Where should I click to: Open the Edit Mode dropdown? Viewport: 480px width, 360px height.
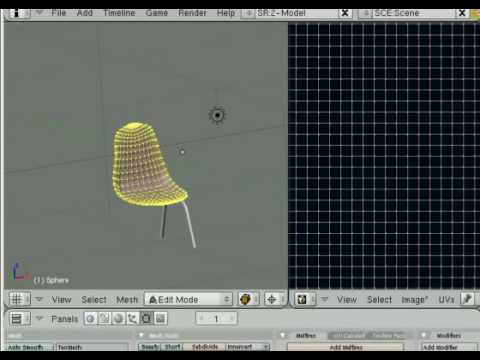pos(188,299)
